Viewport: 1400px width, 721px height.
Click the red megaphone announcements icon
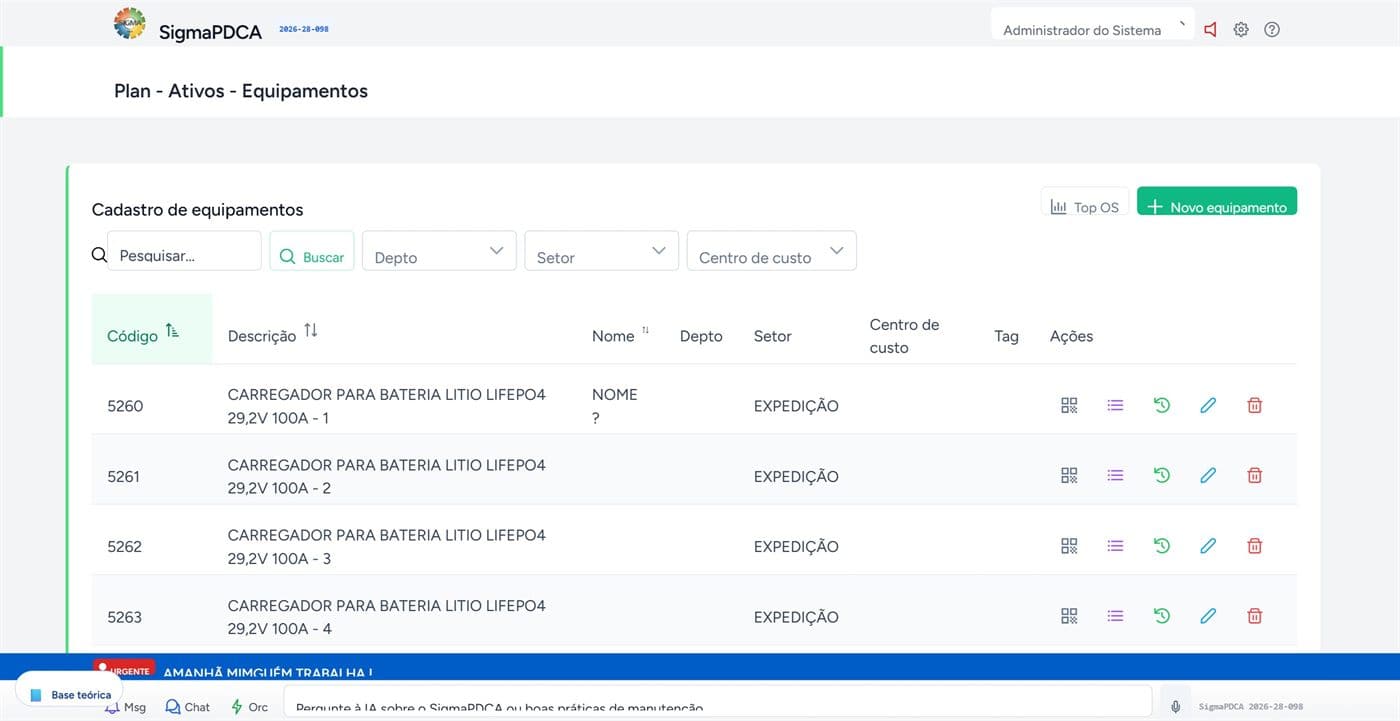tap(1210, 30)
